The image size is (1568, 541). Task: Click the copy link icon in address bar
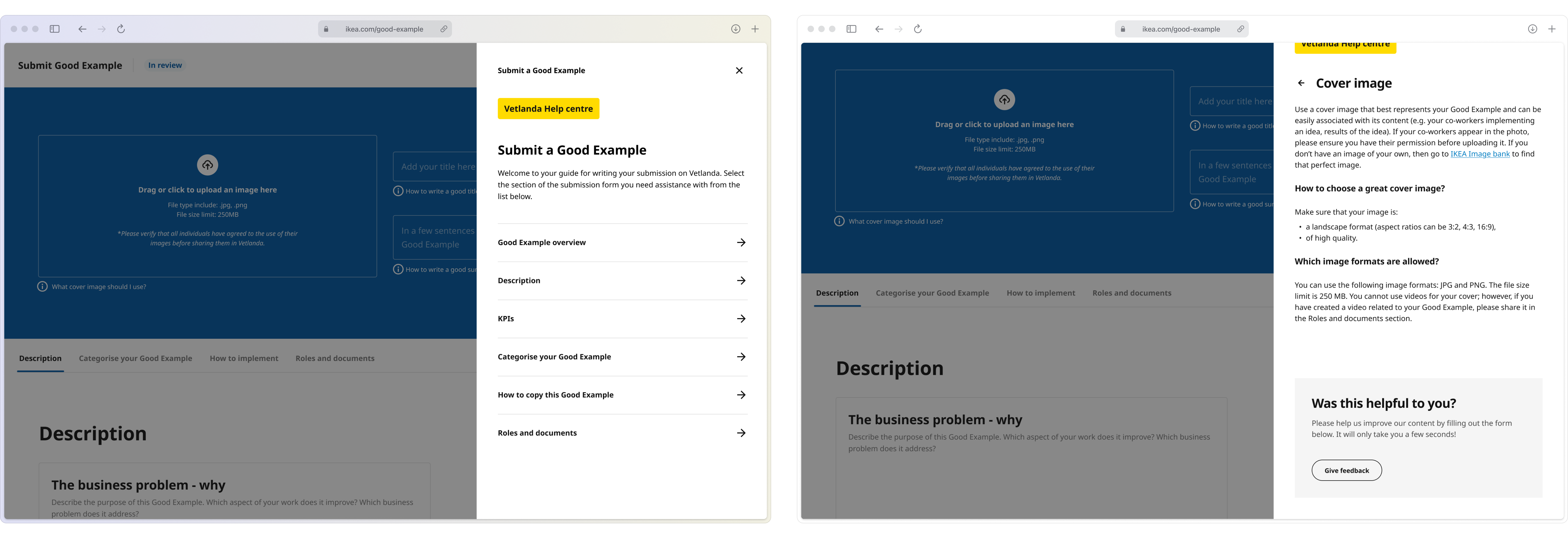[444, 29]
